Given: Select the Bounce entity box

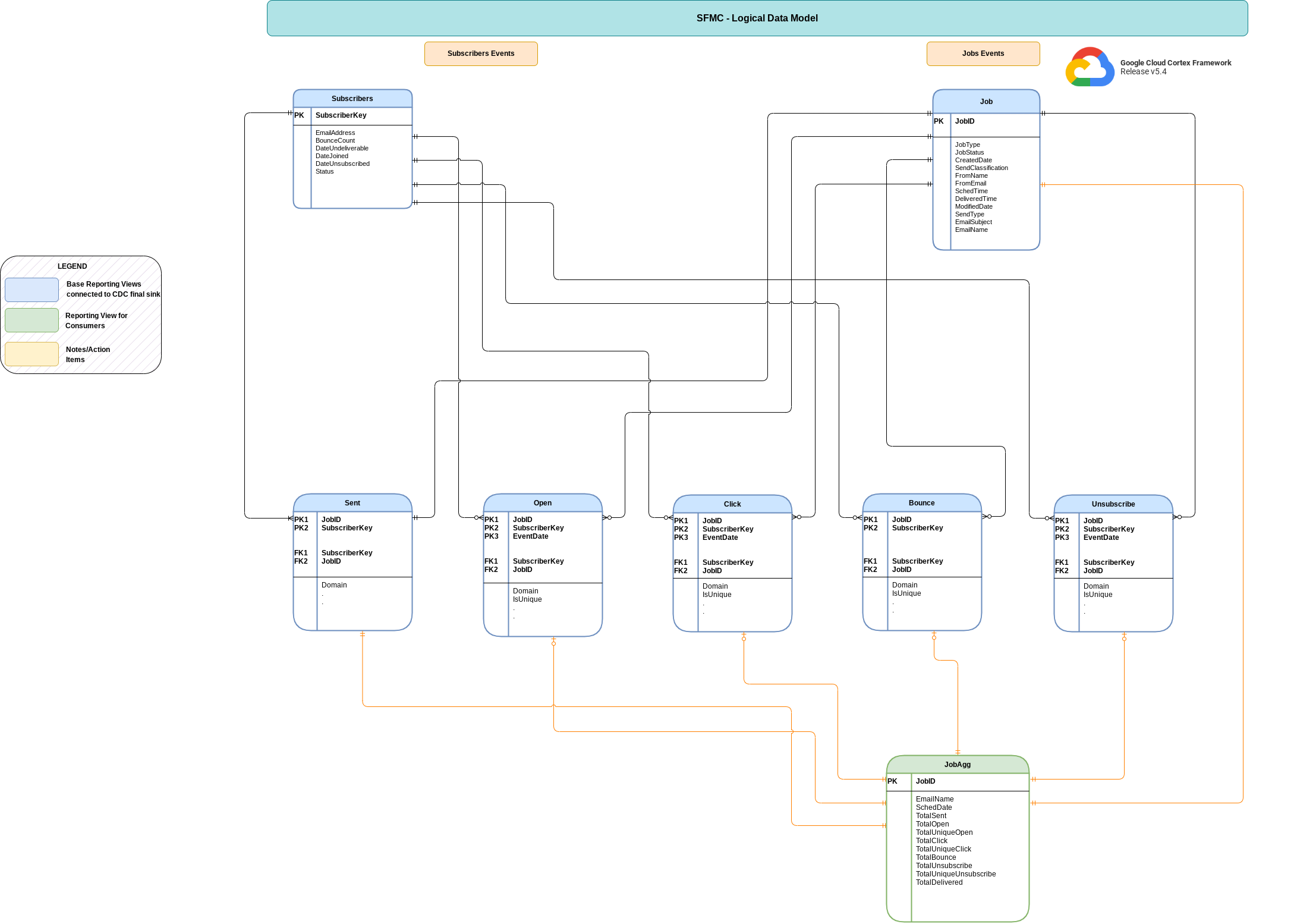Looking at the screenshot, I should [x=921, y=562].
